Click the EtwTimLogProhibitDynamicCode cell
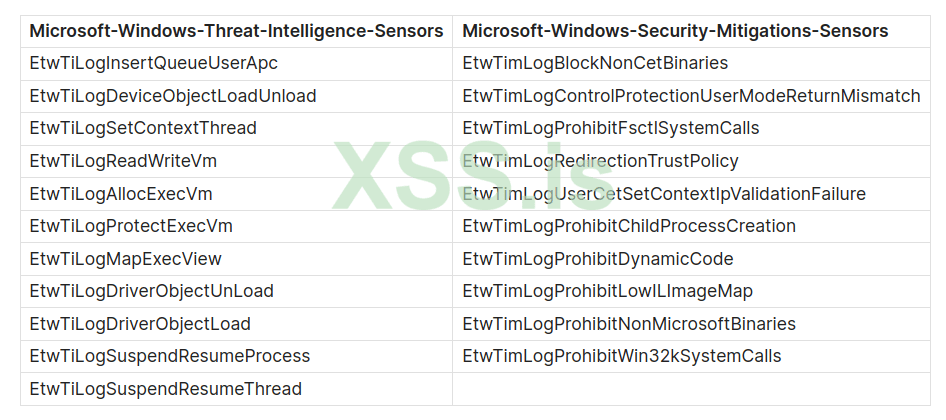Image resolution: width=946 pixels, height=420 pixels. point(598,259)
